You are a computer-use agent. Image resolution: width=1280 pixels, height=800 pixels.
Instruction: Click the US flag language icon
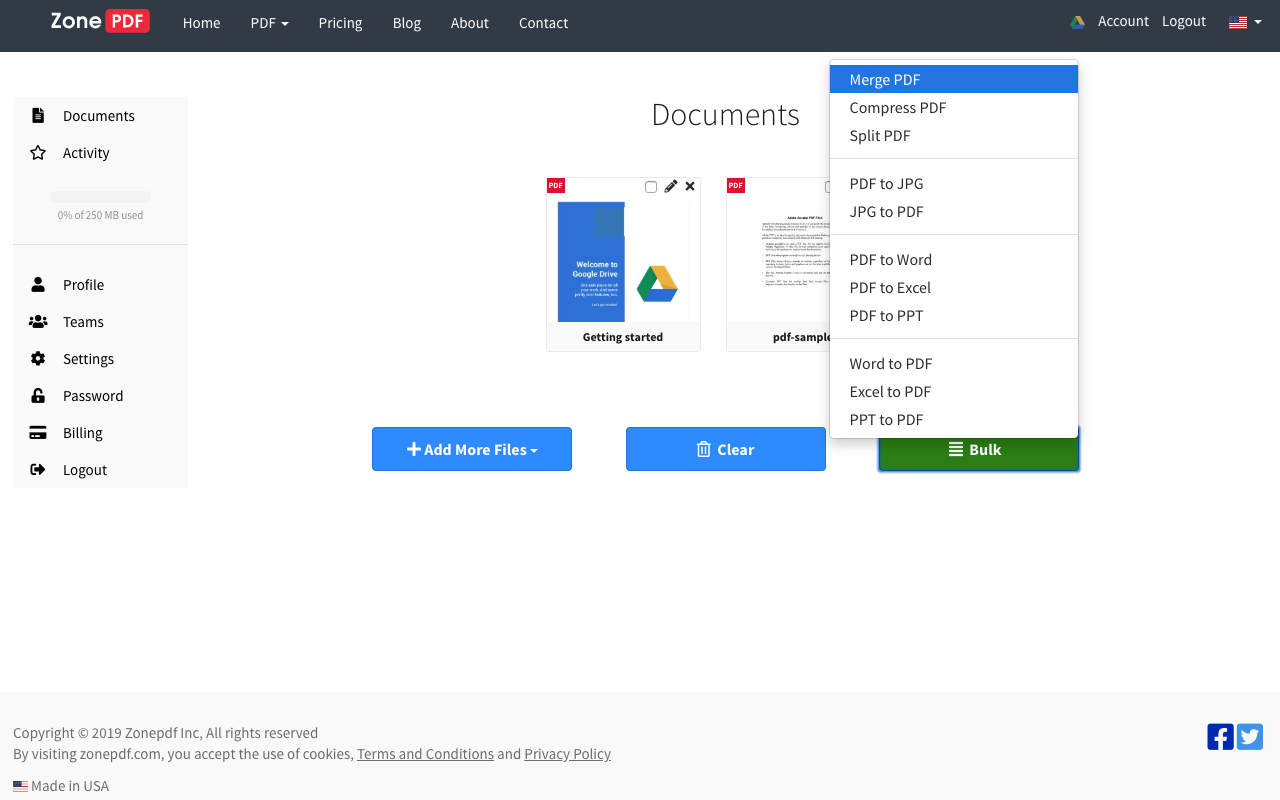[1238, 22]
